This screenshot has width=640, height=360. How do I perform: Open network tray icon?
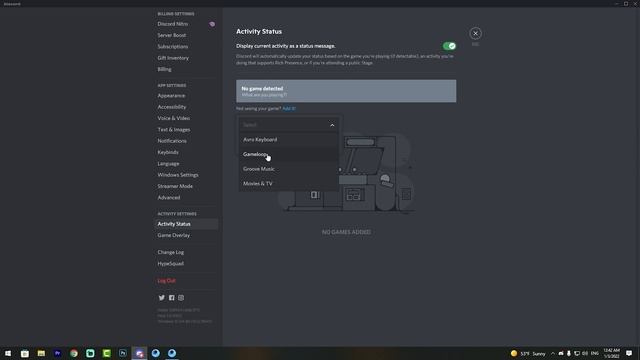click(x=577, y=353)
